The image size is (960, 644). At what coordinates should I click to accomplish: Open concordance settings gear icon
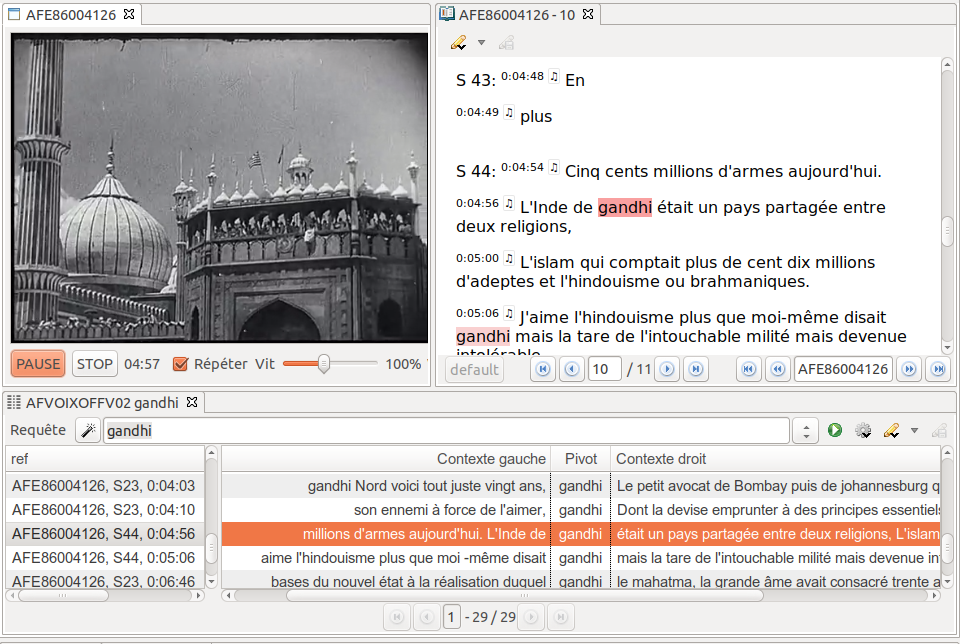(x=863, y=431)
